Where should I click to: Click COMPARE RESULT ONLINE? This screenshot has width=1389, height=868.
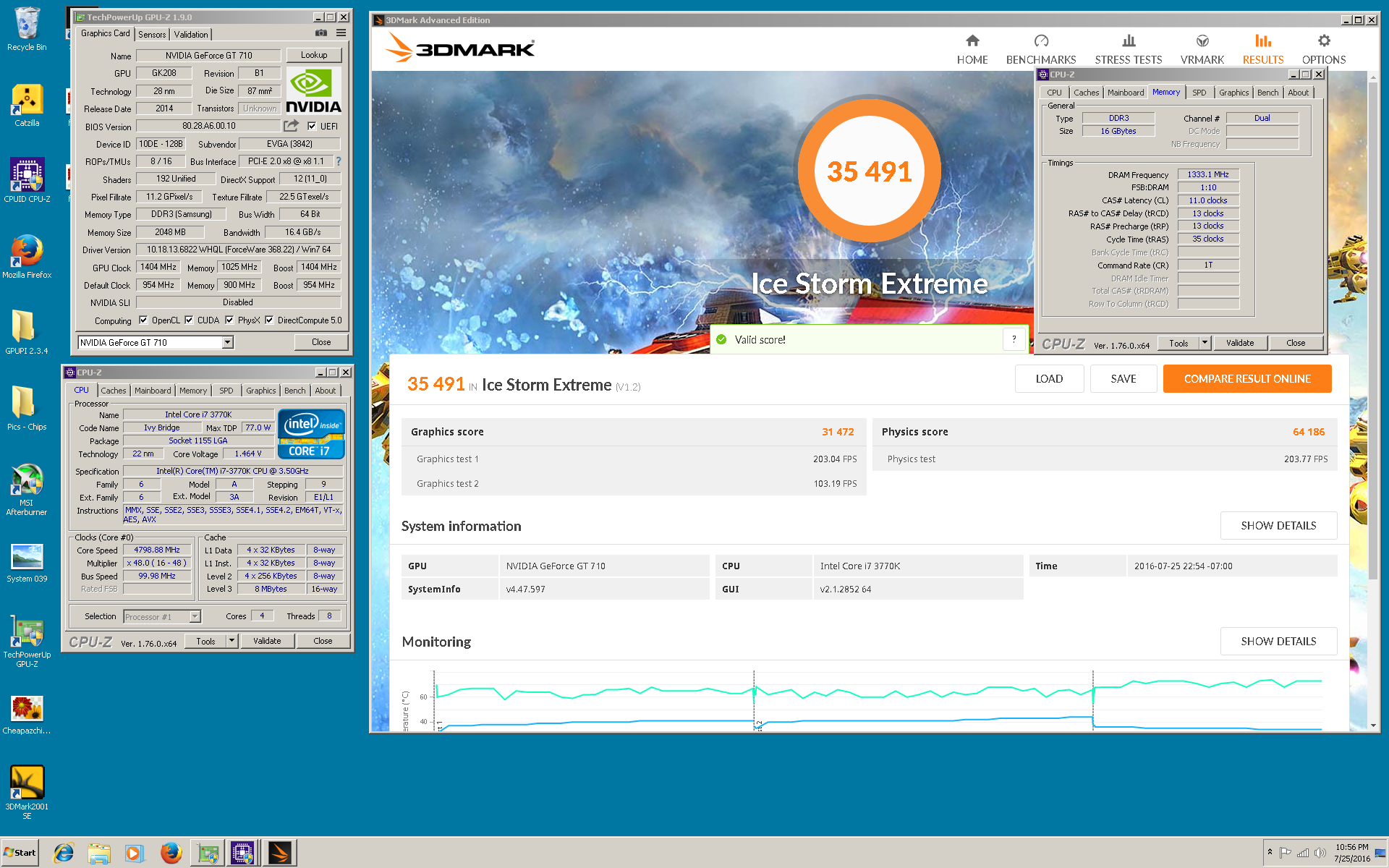coord(1247,378)
